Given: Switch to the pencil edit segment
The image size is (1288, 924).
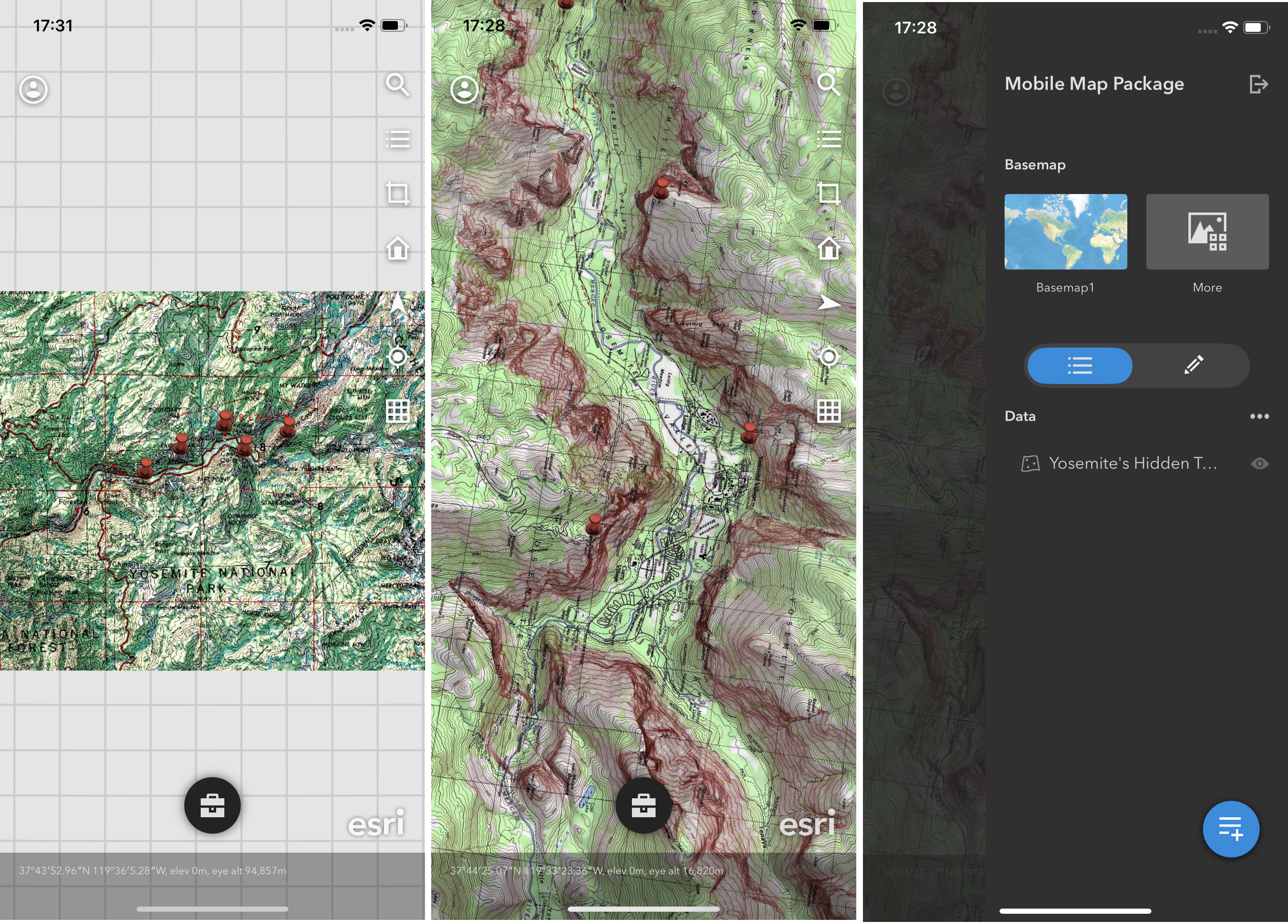Looking at the screenshot, I should (x=1193, y=365).
